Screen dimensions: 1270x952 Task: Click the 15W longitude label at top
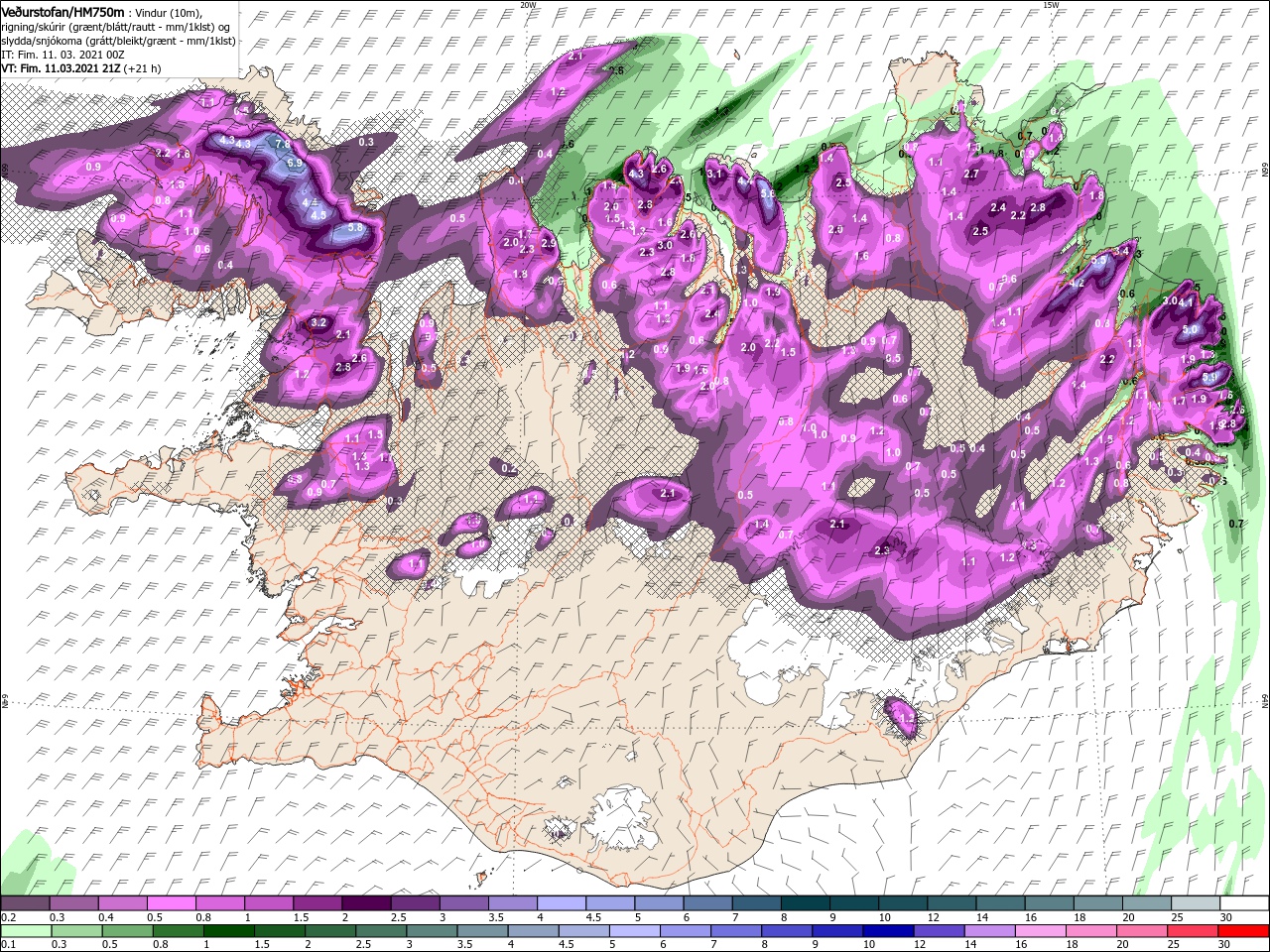tap(1051, 5)
